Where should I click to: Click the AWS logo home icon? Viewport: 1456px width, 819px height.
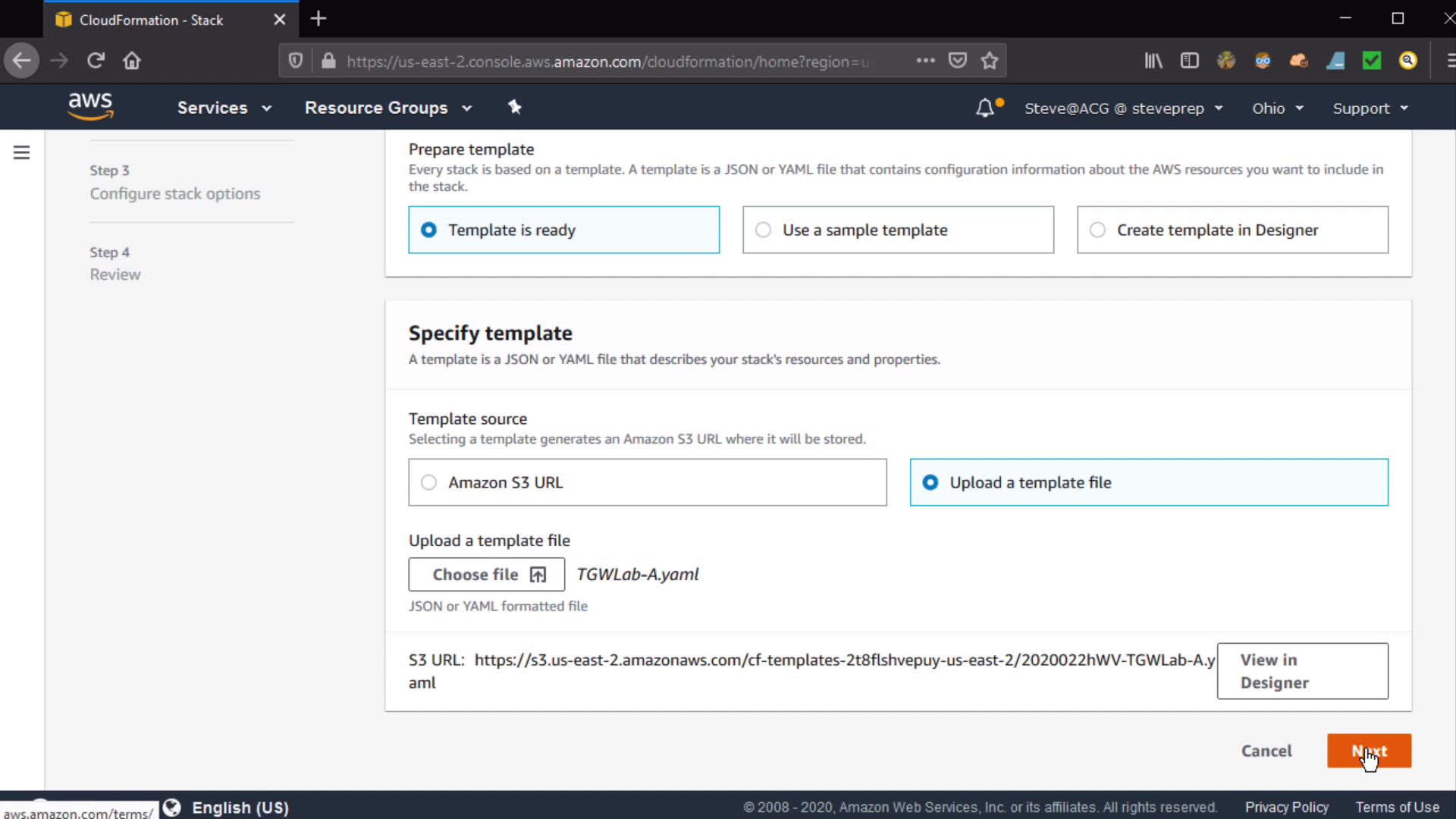[x=90, y=107]
